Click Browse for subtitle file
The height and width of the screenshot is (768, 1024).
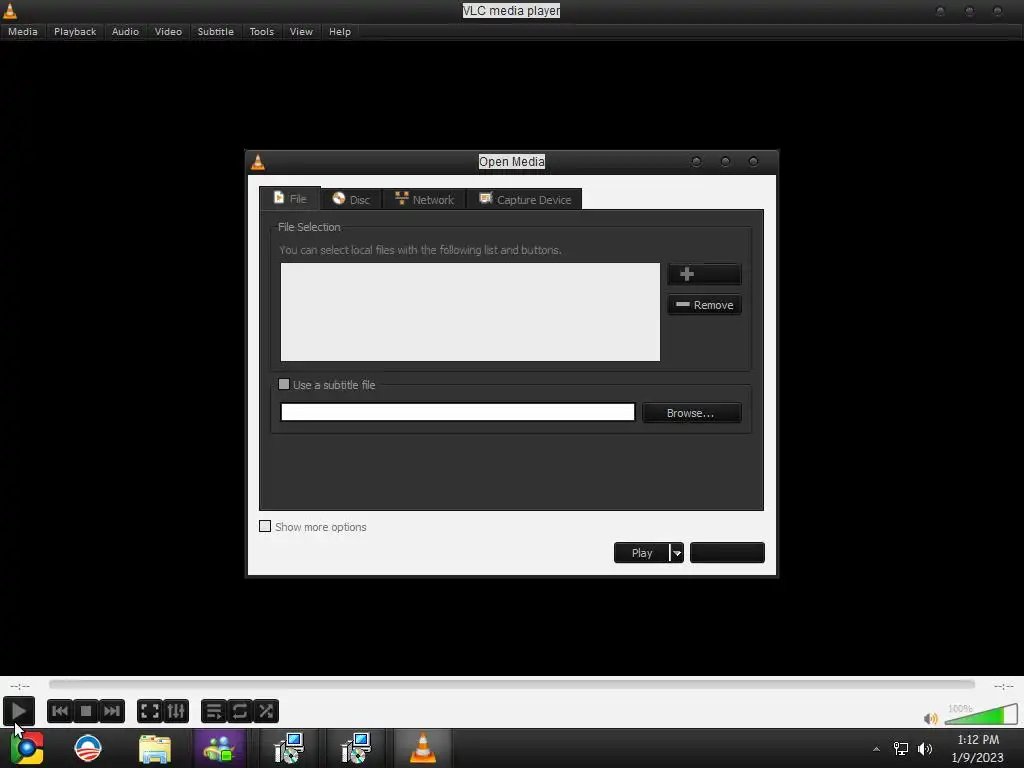click(x=691, y=413)
